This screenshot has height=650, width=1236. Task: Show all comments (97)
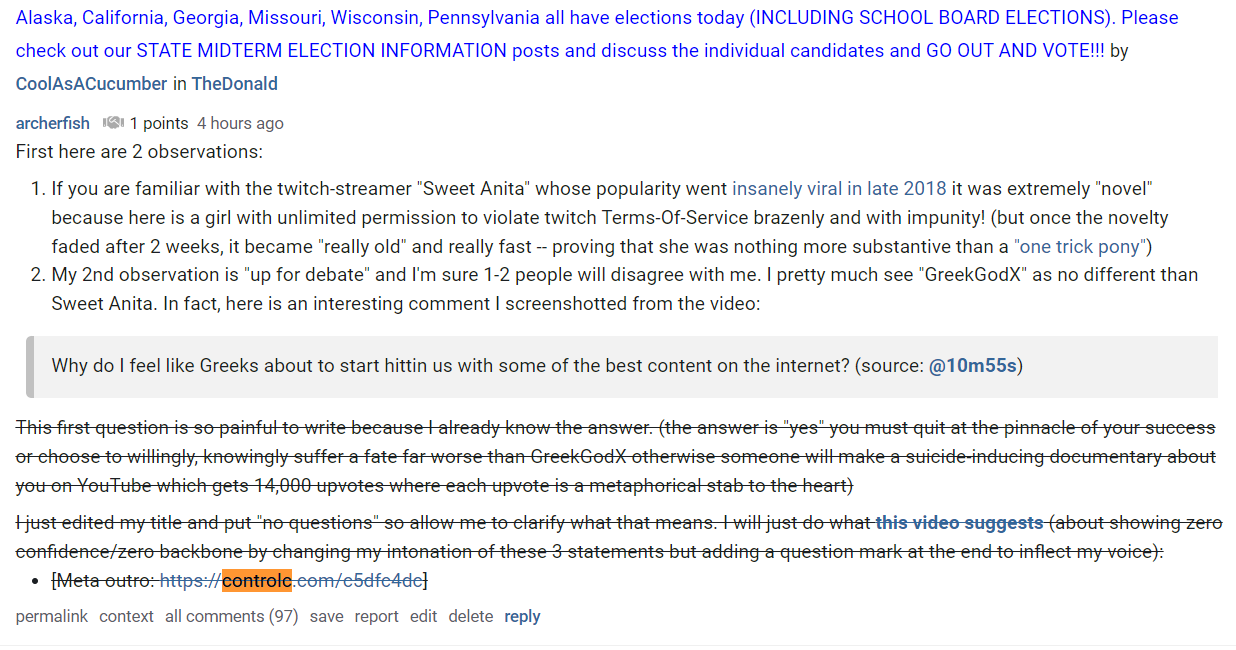tap(232, 616)
